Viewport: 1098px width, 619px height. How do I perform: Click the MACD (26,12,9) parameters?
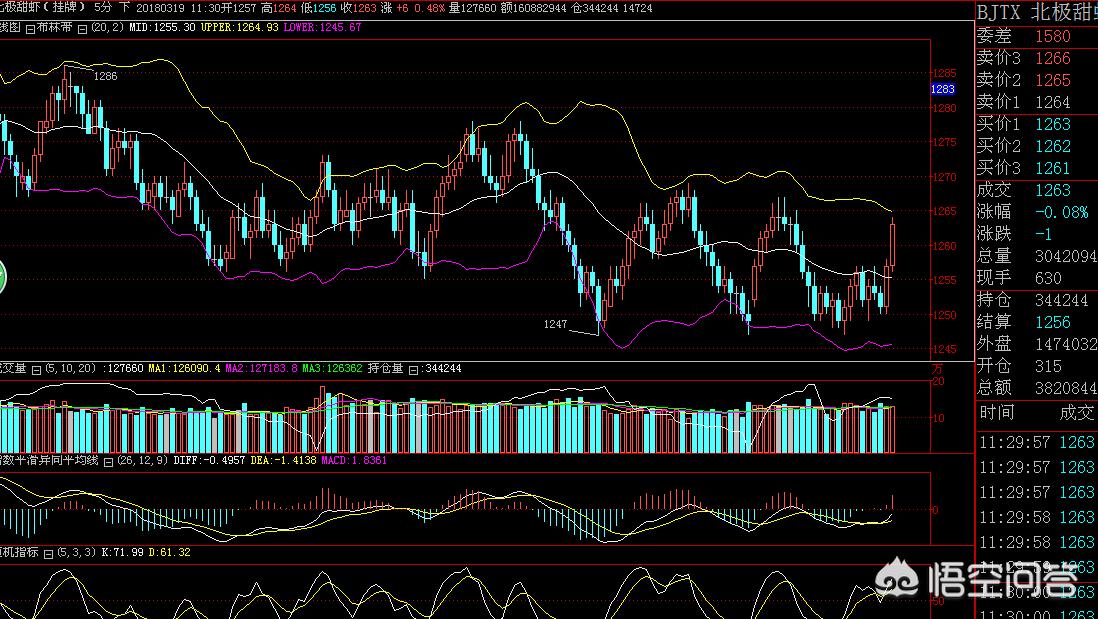coord(142,461)
